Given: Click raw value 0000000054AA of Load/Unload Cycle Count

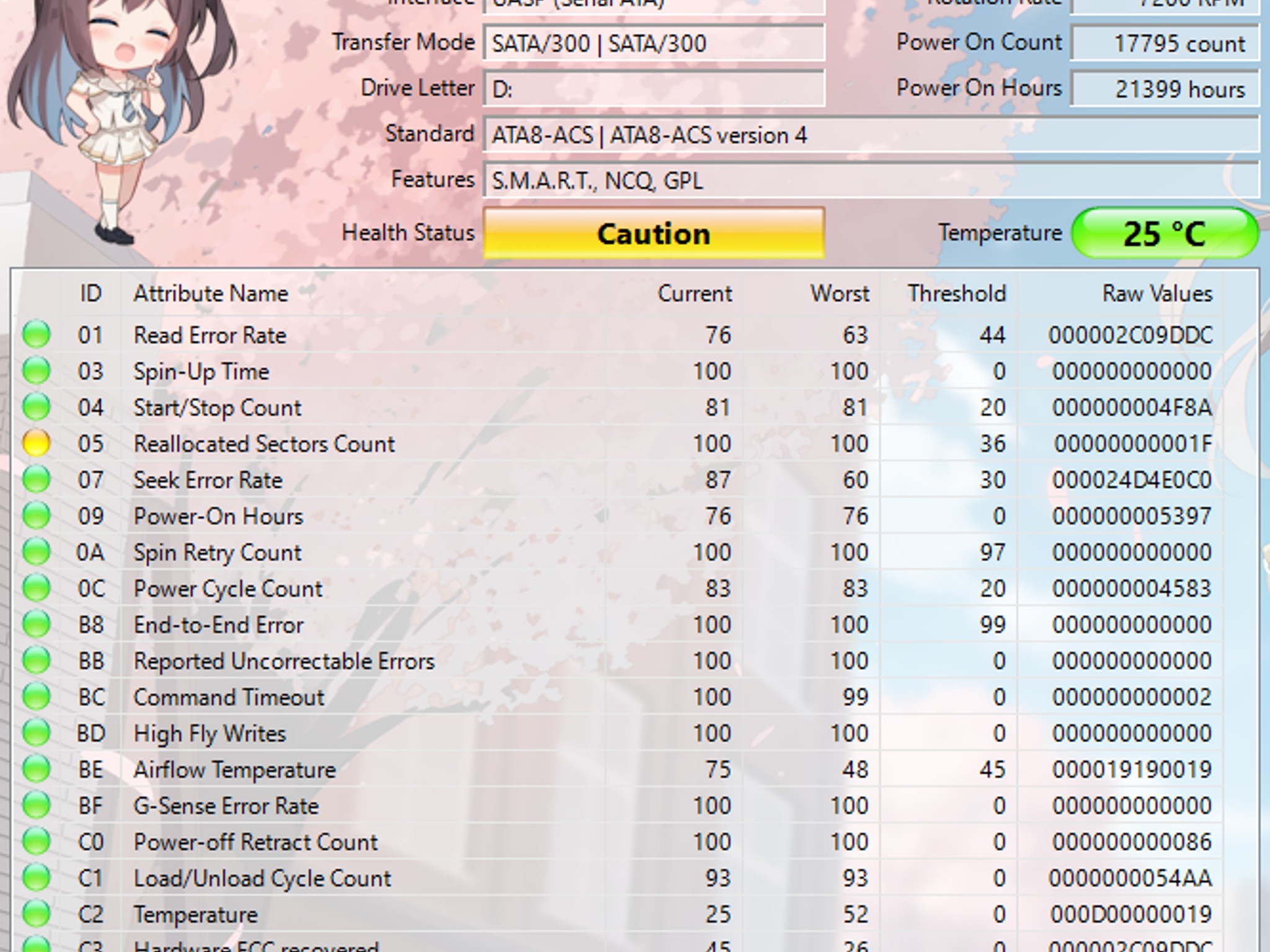Looking at the screenshot, I should (1130, 878).
